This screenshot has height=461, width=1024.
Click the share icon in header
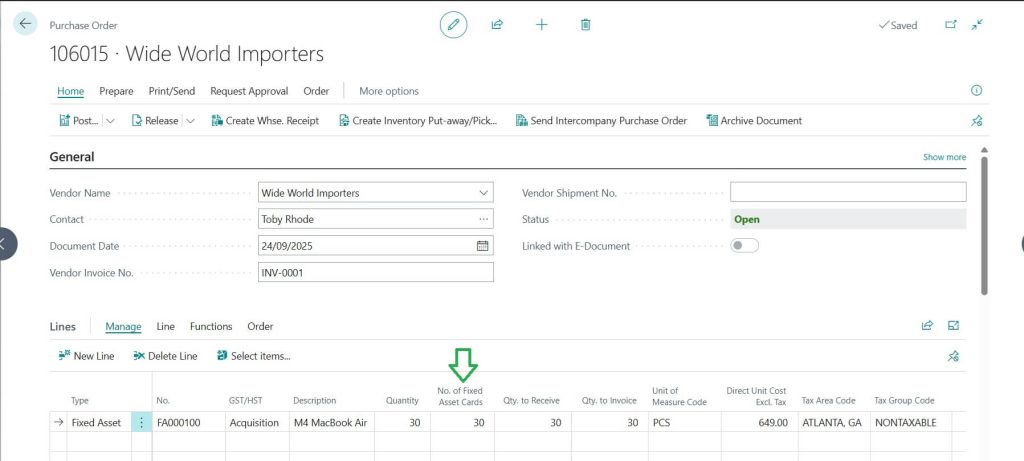click(x=497, y=25)
